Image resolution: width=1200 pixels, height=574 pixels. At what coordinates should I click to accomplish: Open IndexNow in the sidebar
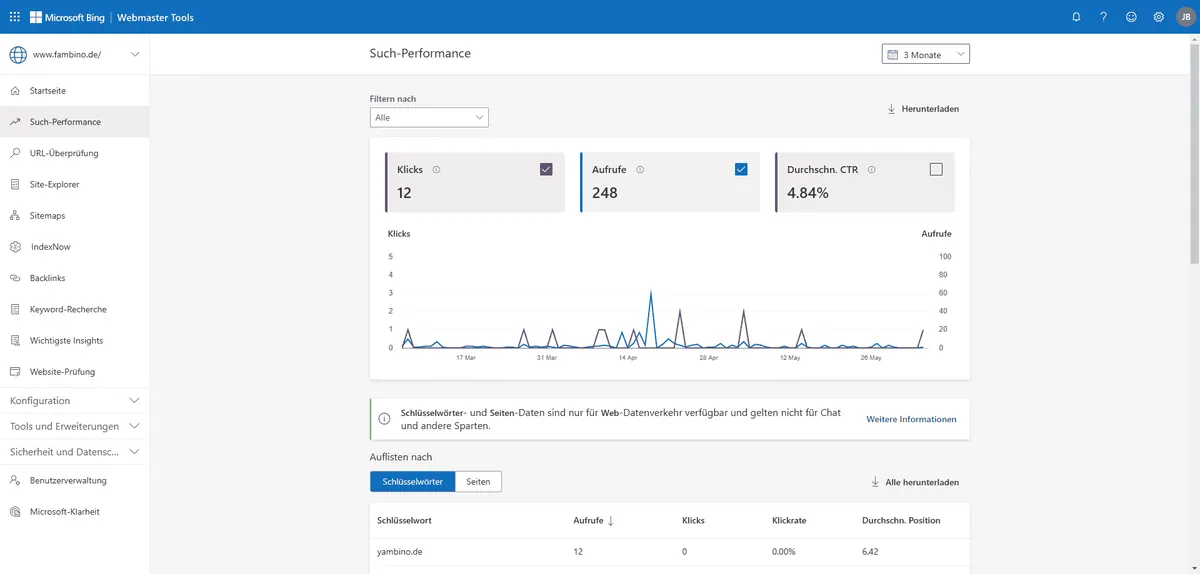[74, 247]
